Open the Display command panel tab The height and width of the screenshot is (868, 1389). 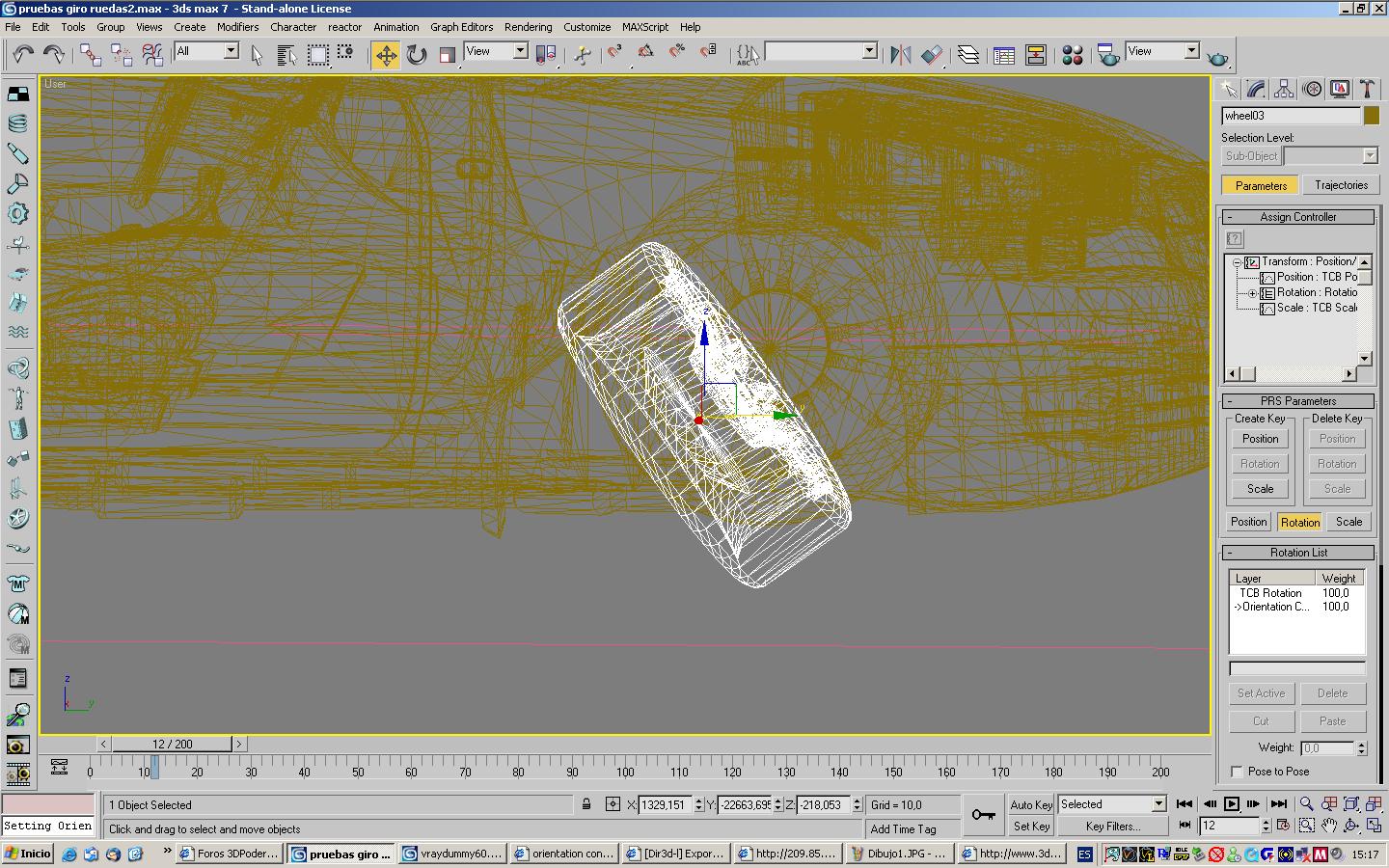pyautogui.click(x=1340, y=89)
